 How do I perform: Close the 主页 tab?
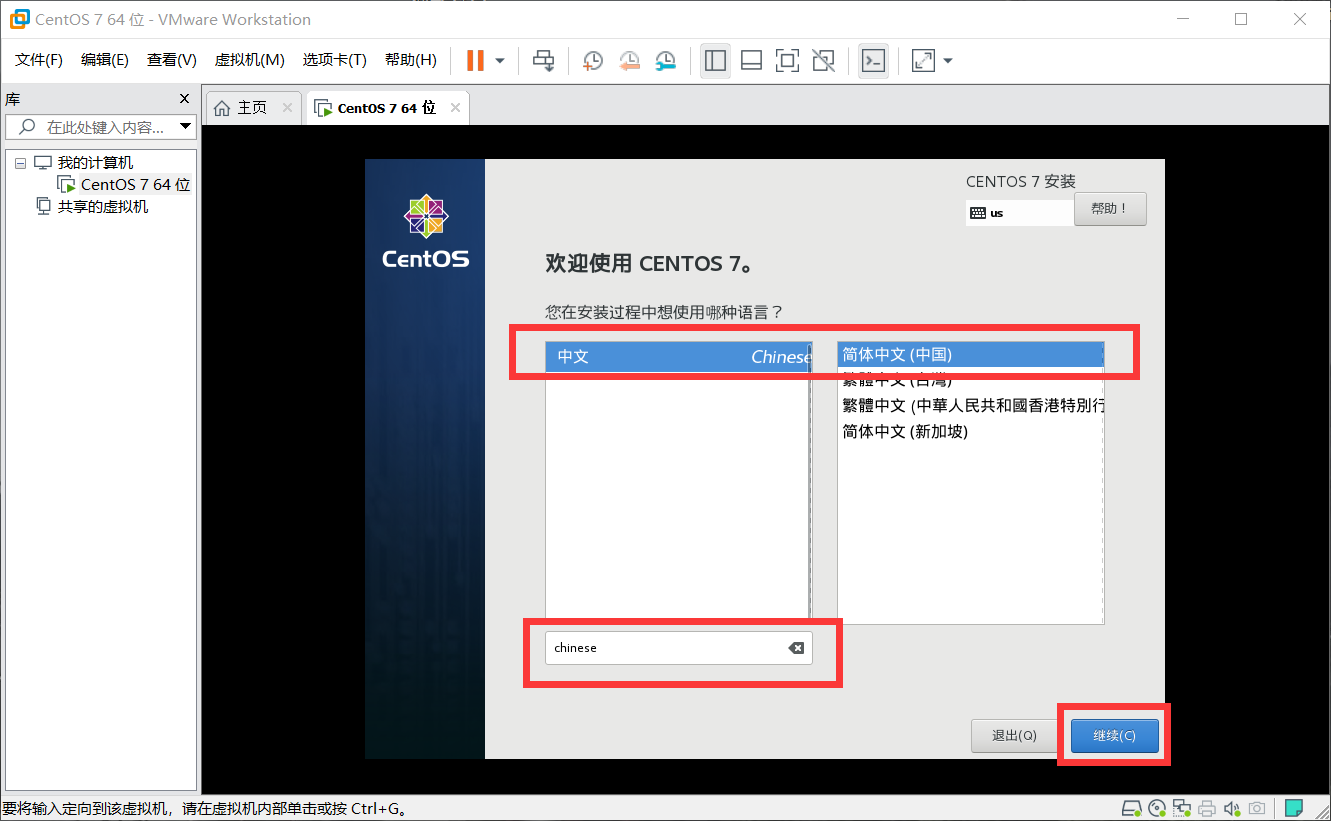(287, 108)
